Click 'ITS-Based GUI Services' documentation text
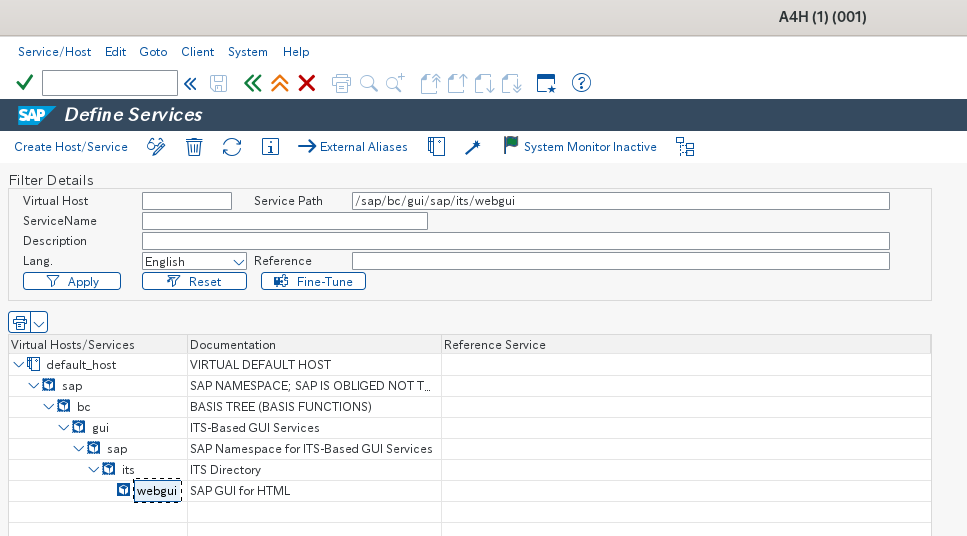The width and height of the screenshot is (967, 536). tap(255, 428)
